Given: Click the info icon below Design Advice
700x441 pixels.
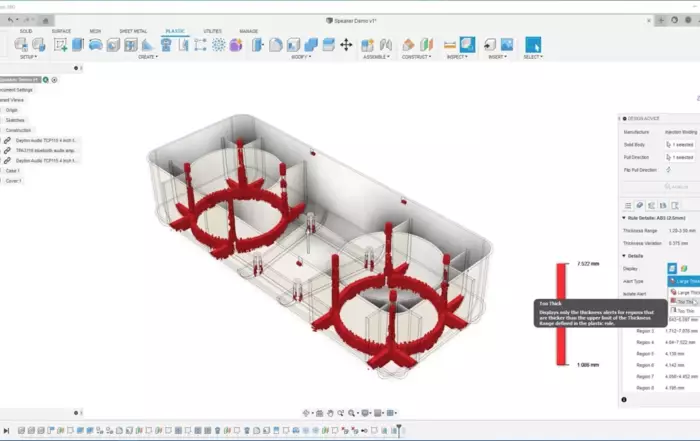Looking at the screenshot, I should [624, 399].
